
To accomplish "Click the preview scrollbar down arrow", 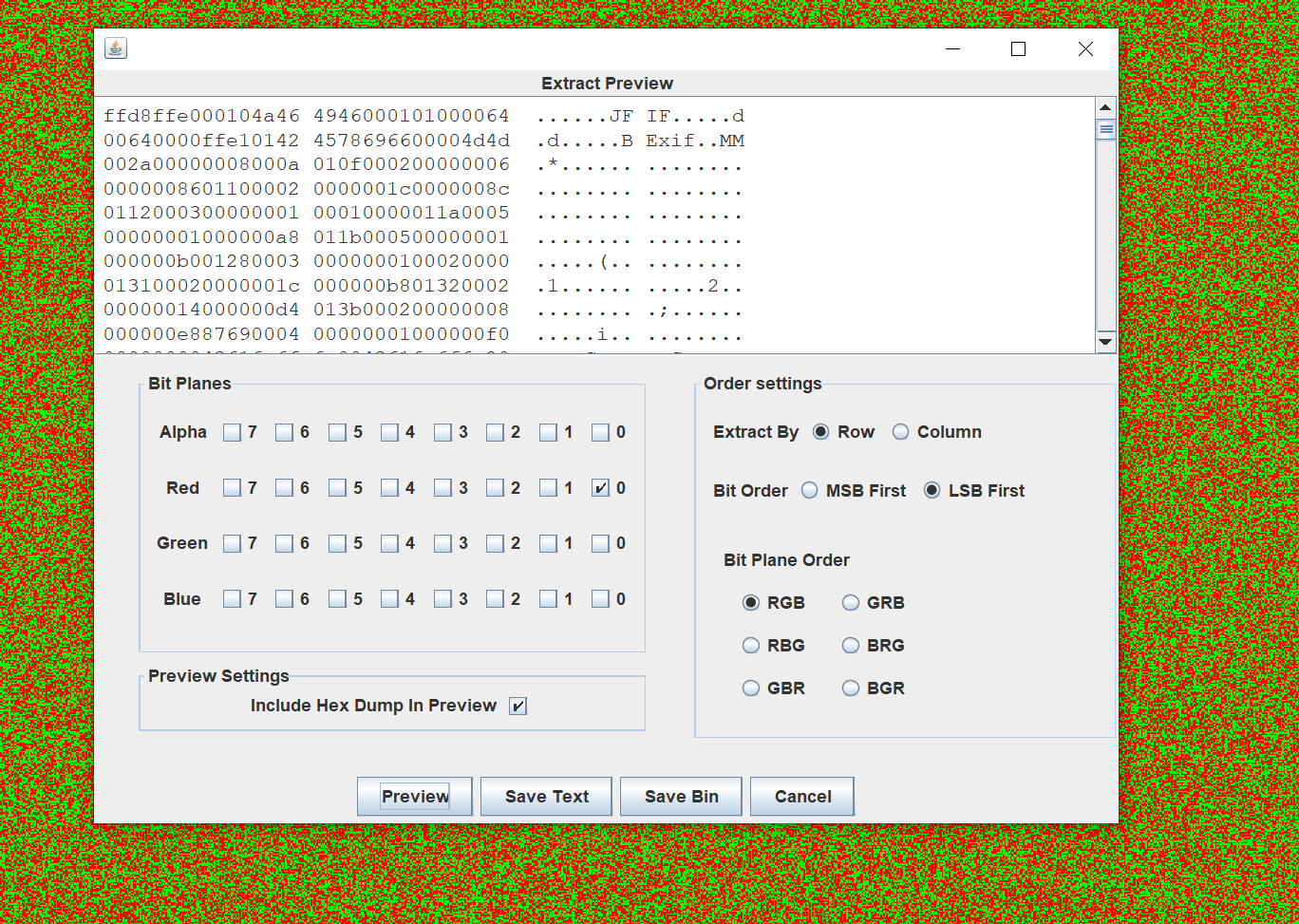I will click(x=1105, y=341).
